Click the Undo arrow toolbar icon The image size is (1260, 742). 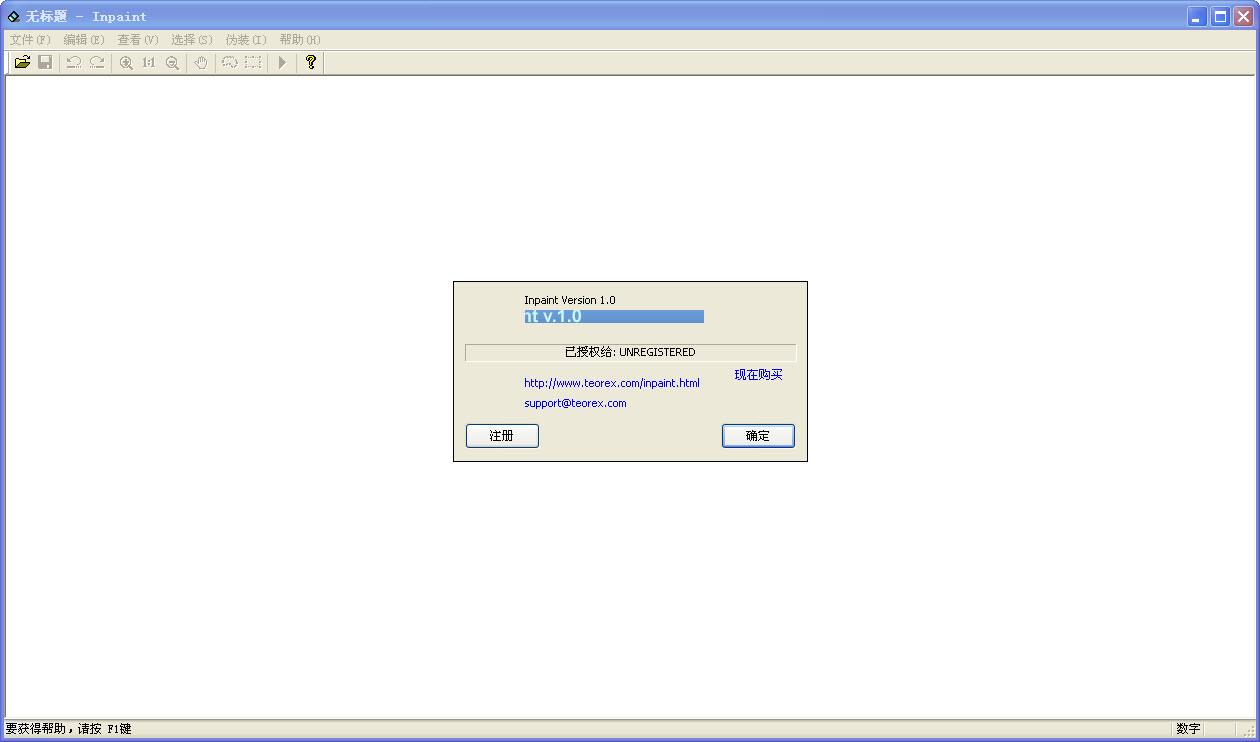coord(74,62)
